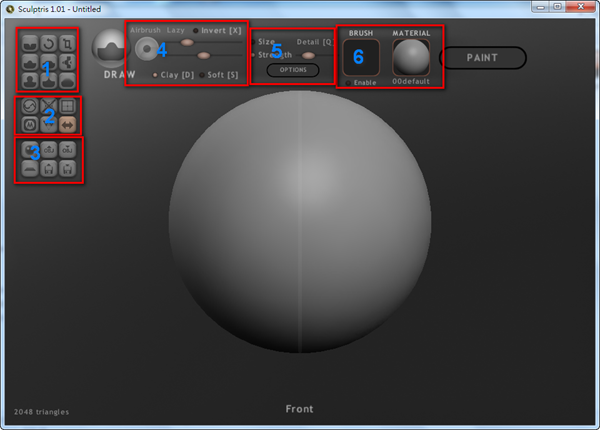Create a New Sphere from the file icons
This screenshot has width=600, height=430.
click(30, 150)
